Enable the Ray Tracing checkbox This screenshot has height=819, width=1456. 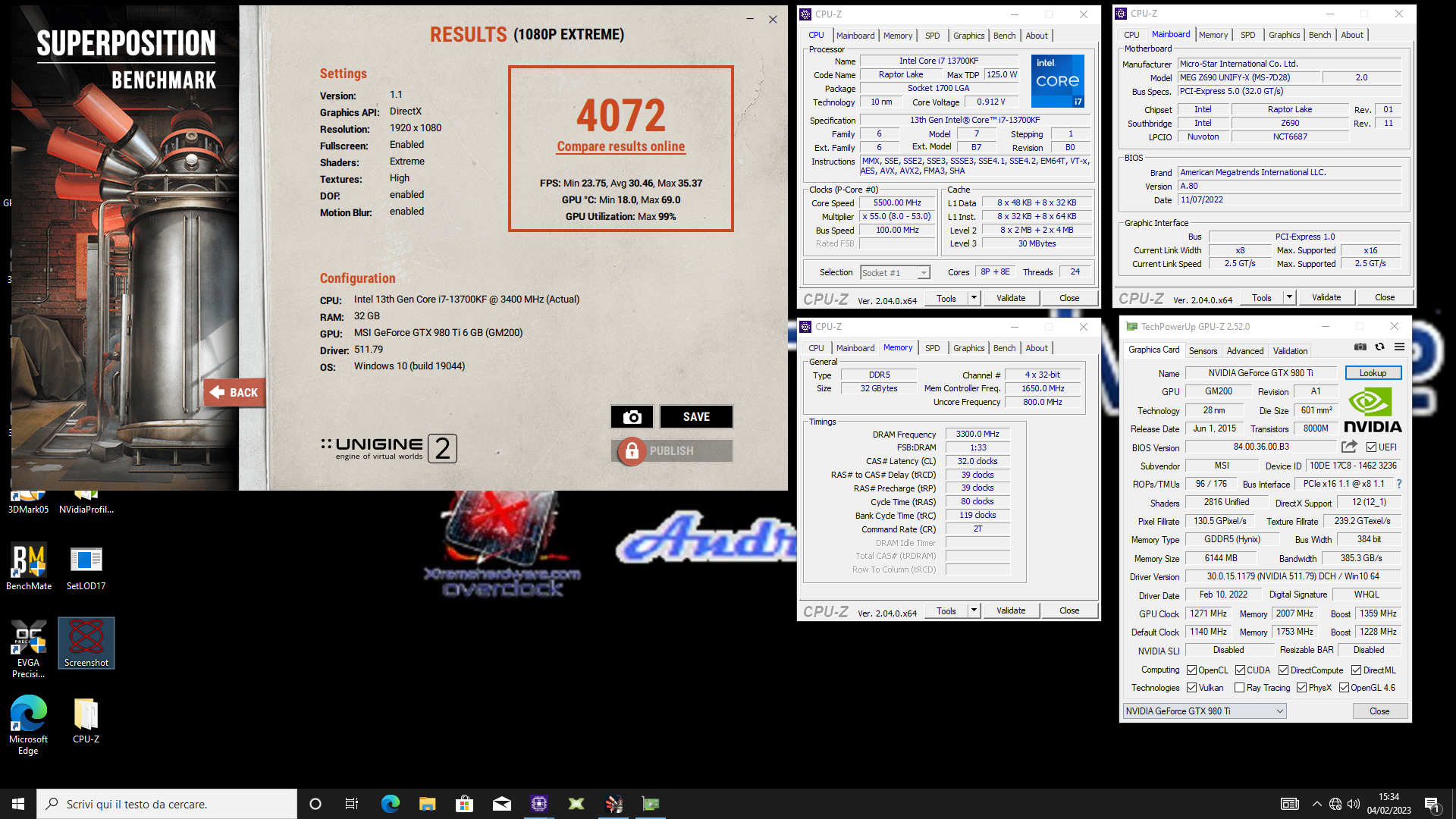[1239, 688]
